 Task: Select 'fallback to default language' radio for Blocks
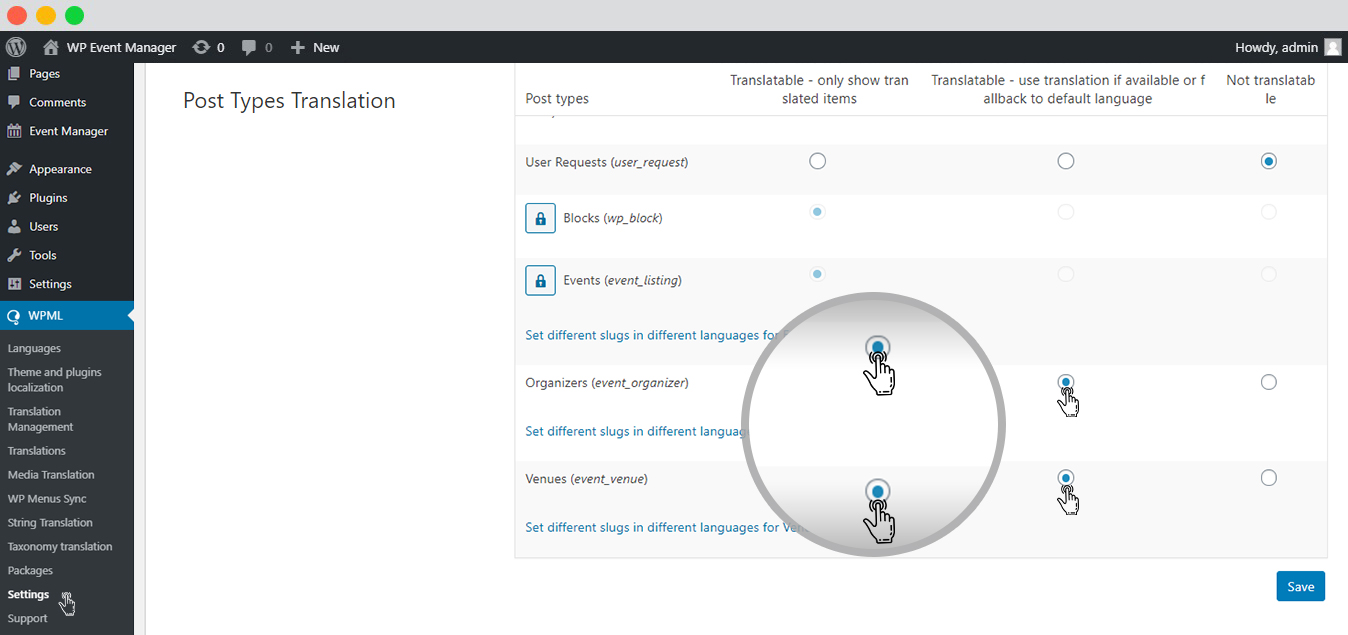click(1066, 212)
